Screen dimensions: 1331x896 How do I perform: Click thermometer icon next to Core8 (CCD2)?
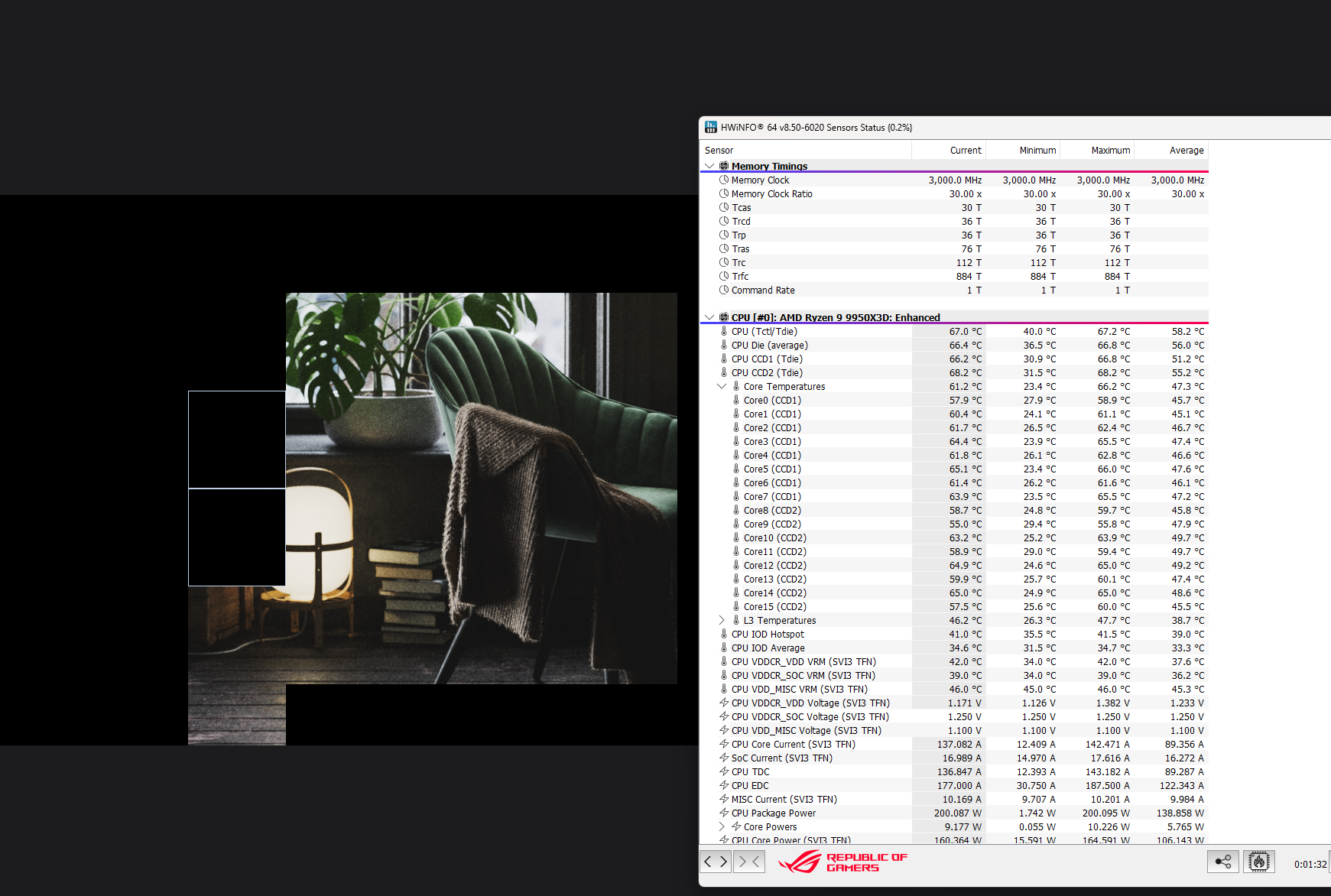pyautogui.click(x=736, y=510)
